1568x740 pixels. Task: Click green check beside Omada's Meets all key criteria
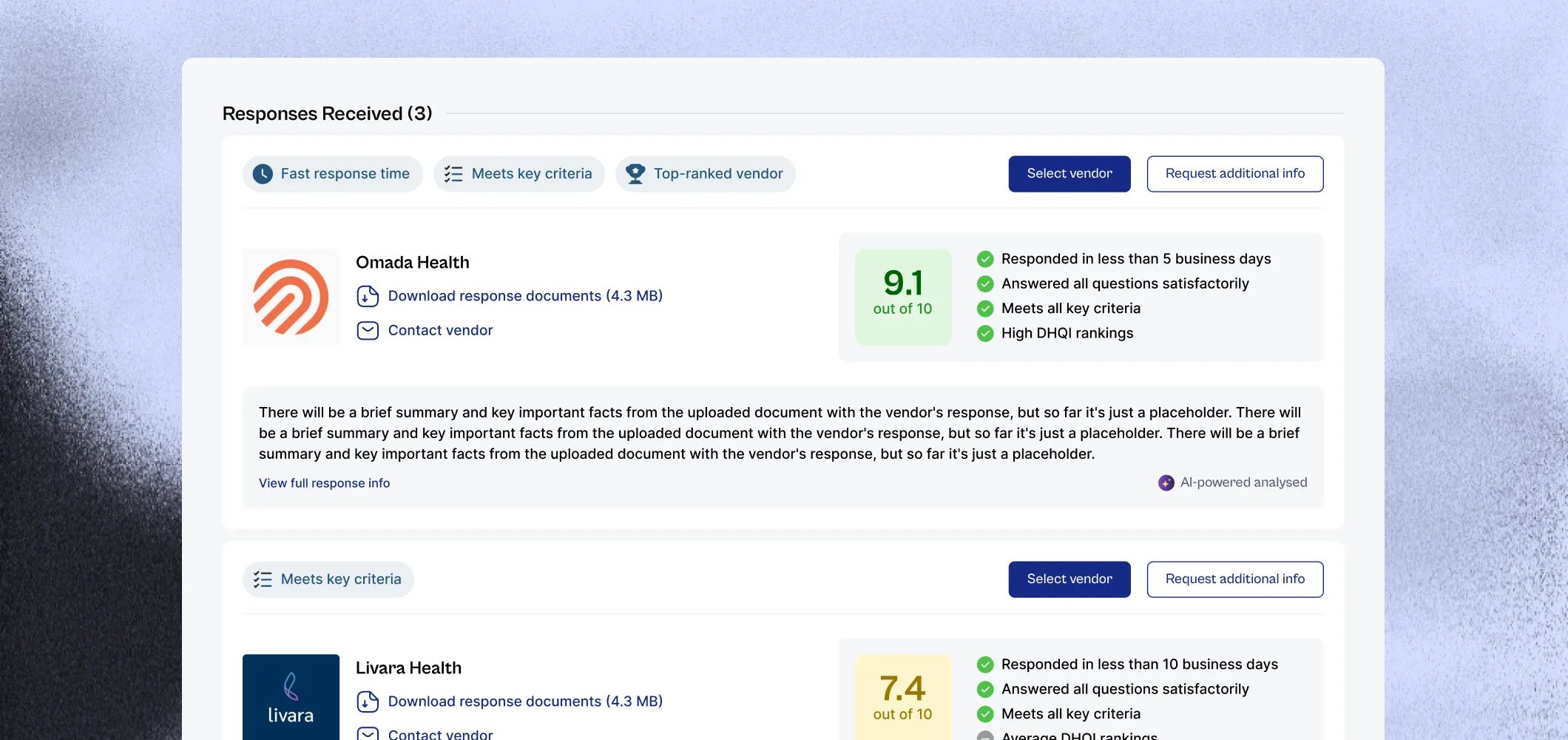[985, 309]
